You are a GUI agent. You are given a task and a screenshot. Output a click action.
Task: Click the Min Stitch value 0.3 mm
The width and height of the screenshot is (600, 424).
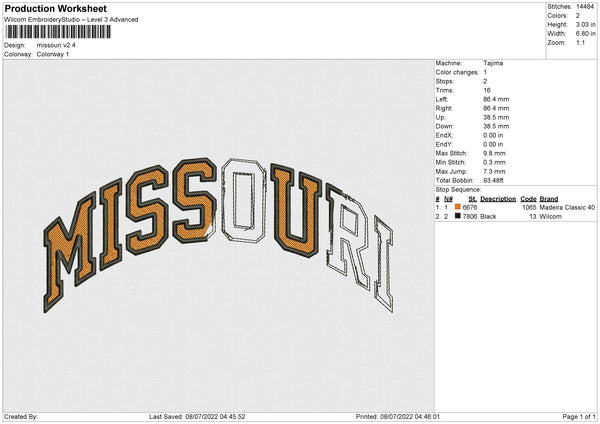point(494,162)
